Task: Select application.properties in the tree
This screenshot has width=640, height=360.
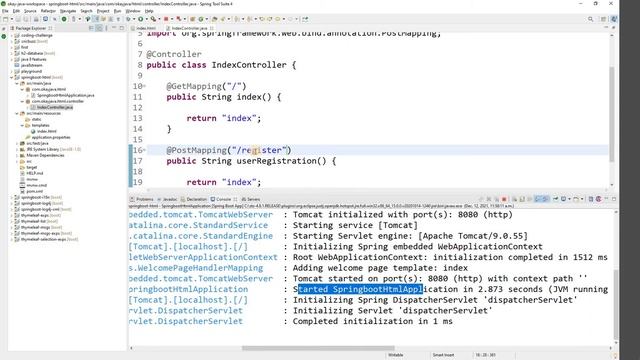Action: 51,137
